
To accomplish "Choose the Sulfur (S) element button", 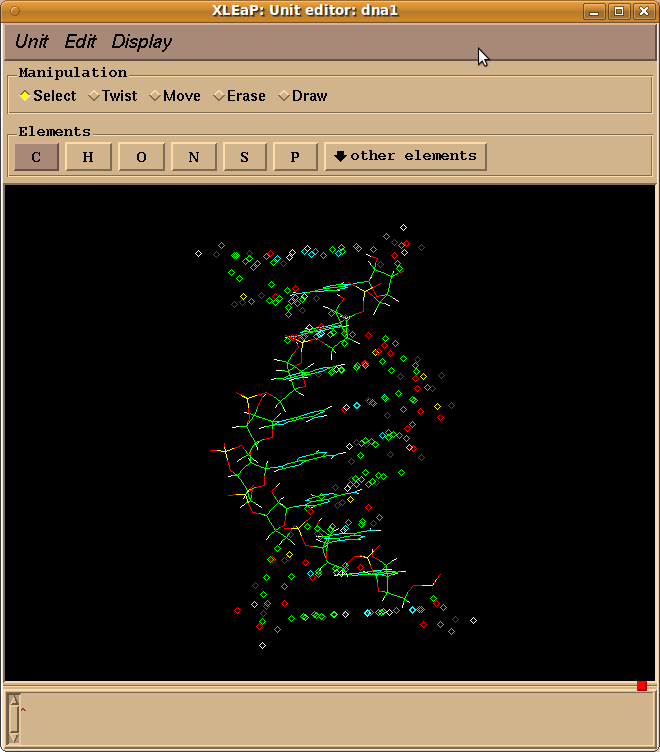I will click(244, 156).
